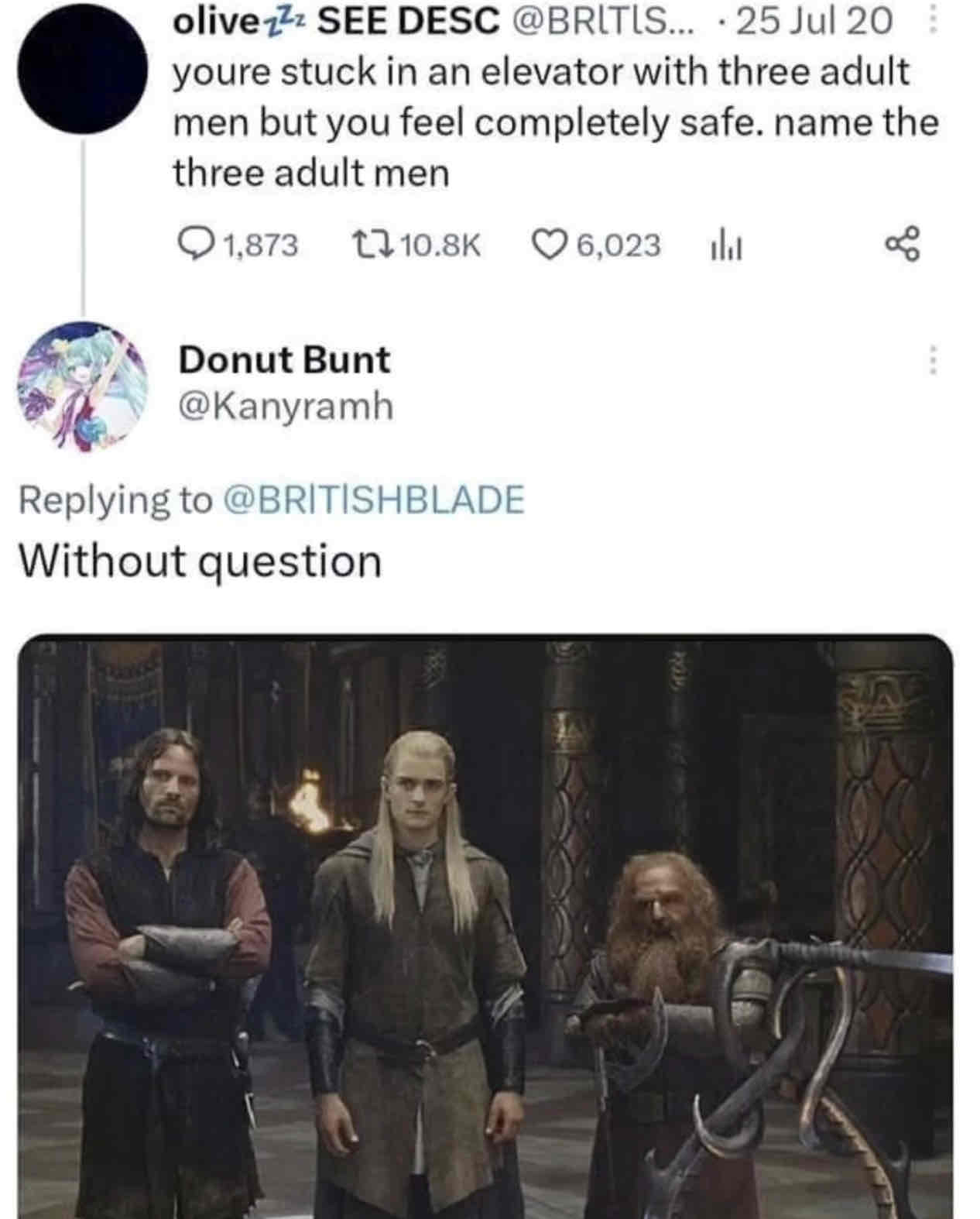Click the @BRITISHBLADE mention link
Viewport: 980px width, 1219px height.
374,499
